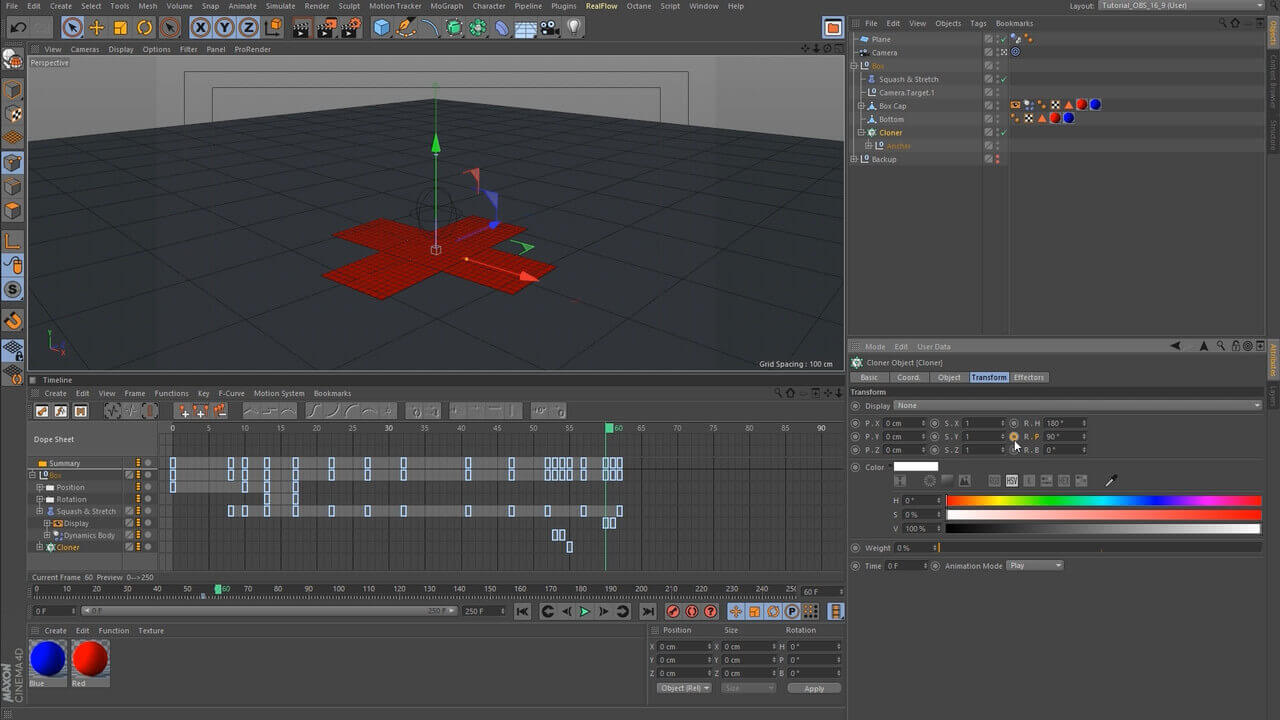This screenshot has width=1280, height=720.
Task: Open the Cube primitive object icon
Action: 381,28
